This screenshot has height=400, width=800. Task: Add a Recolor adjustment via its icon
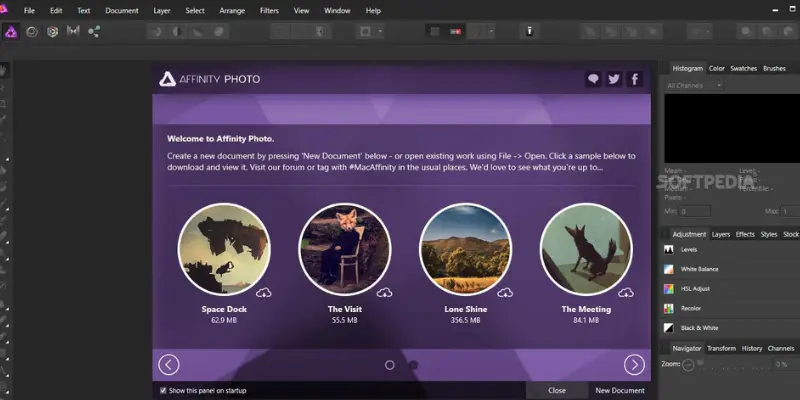click(669, 308)
